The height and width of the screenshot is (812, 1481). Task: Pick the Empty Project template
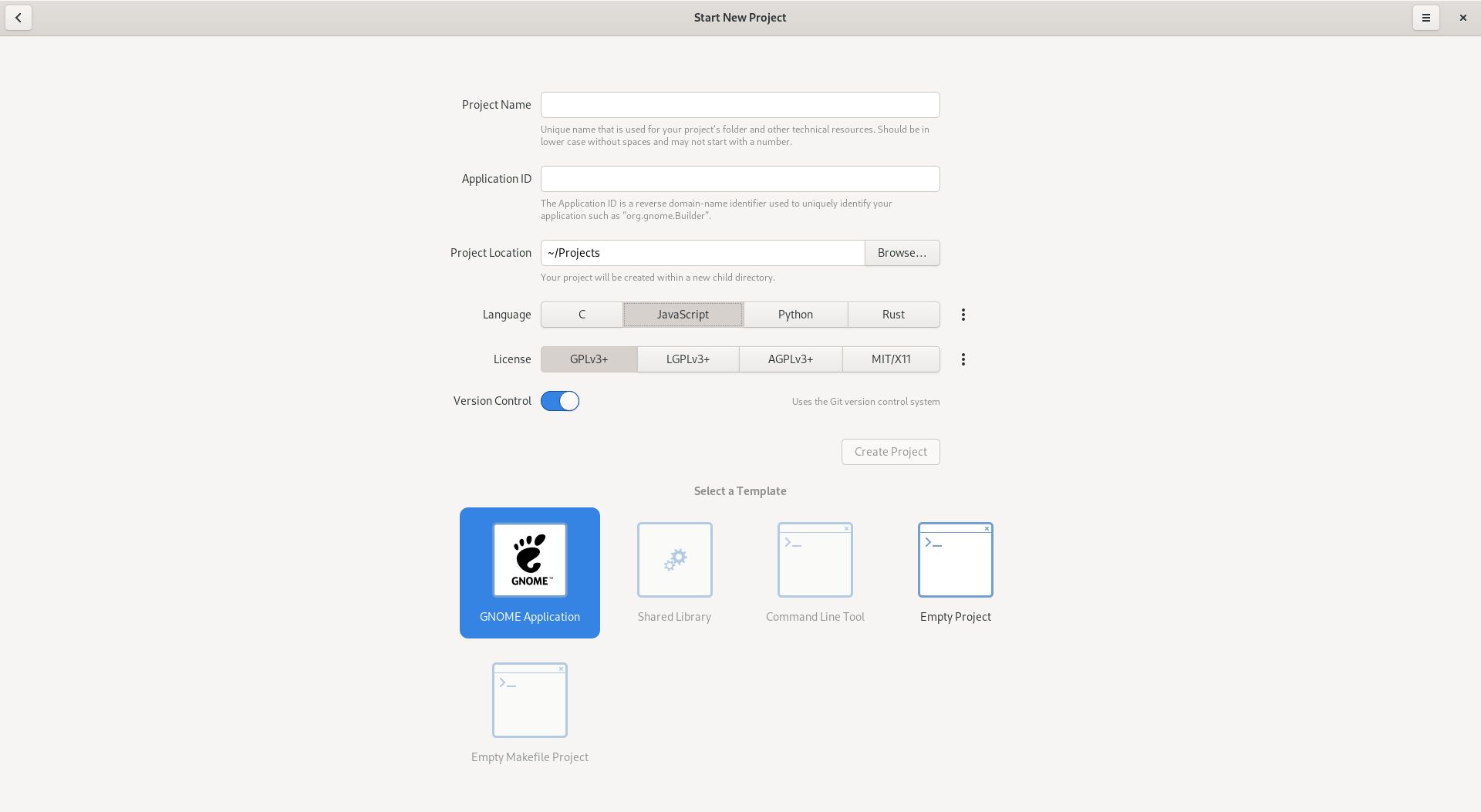[955, 560]
